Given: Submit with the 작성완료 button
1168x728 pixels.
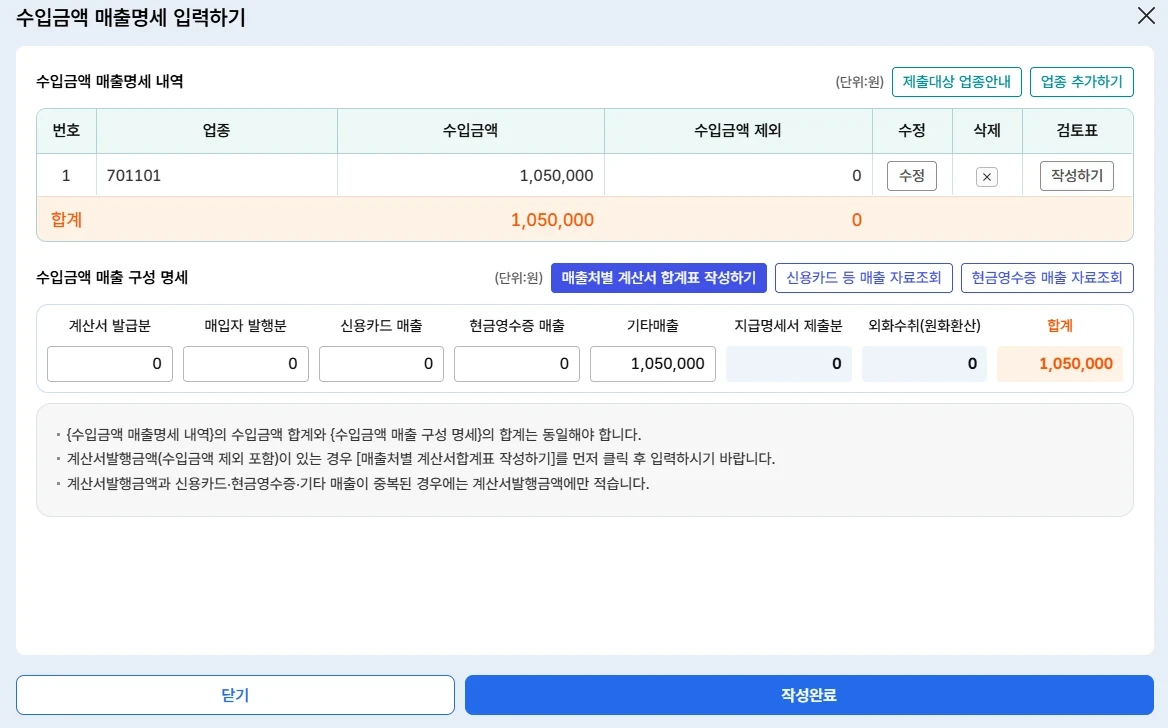Looking at the screenshot, I should pyautogui.click(x=808, y=695).
